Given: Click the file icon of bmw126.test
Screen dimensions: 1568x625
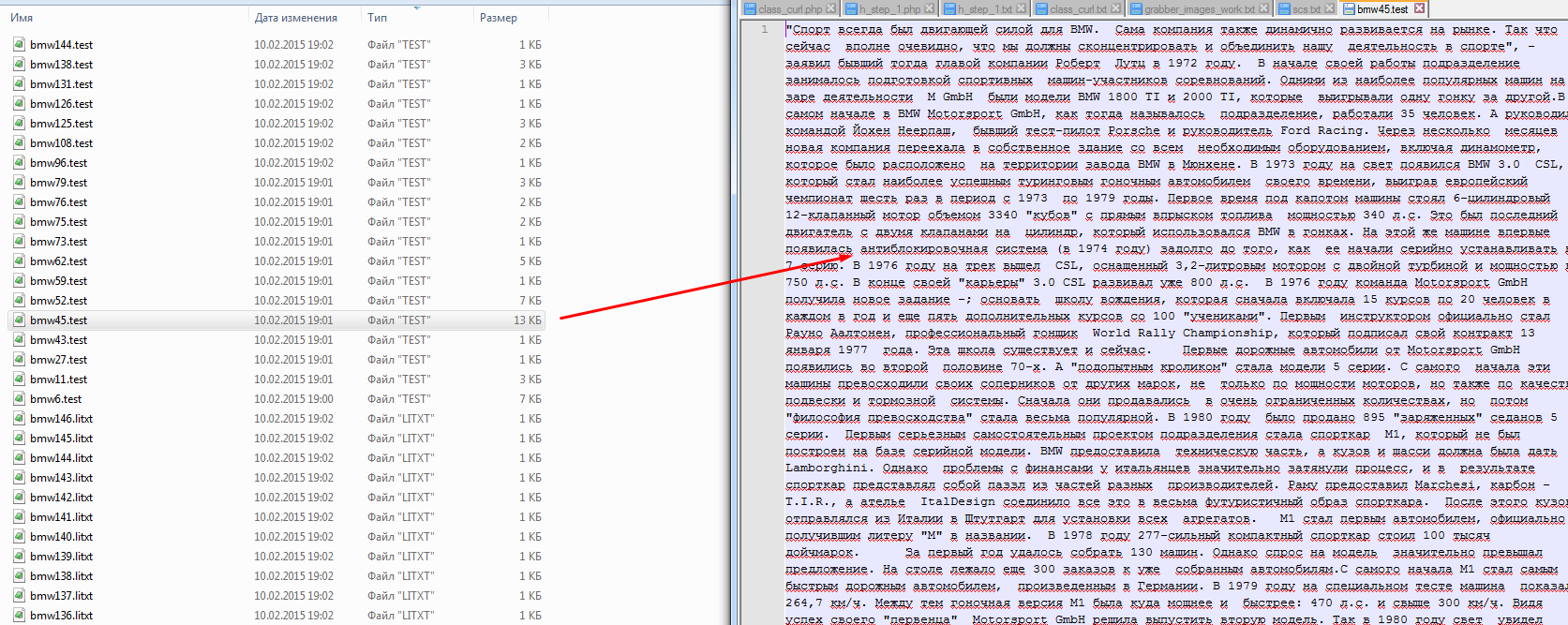Looking at the screenshot, I should [x=19, y=103].
